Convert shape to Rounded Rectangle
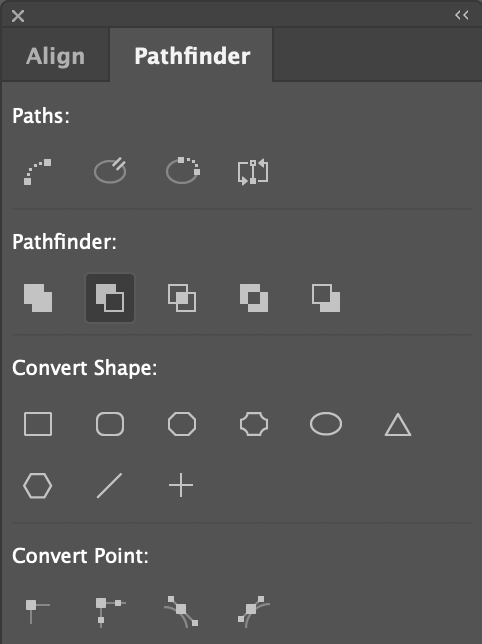This screenshot has width=482, height=644. 110,424
